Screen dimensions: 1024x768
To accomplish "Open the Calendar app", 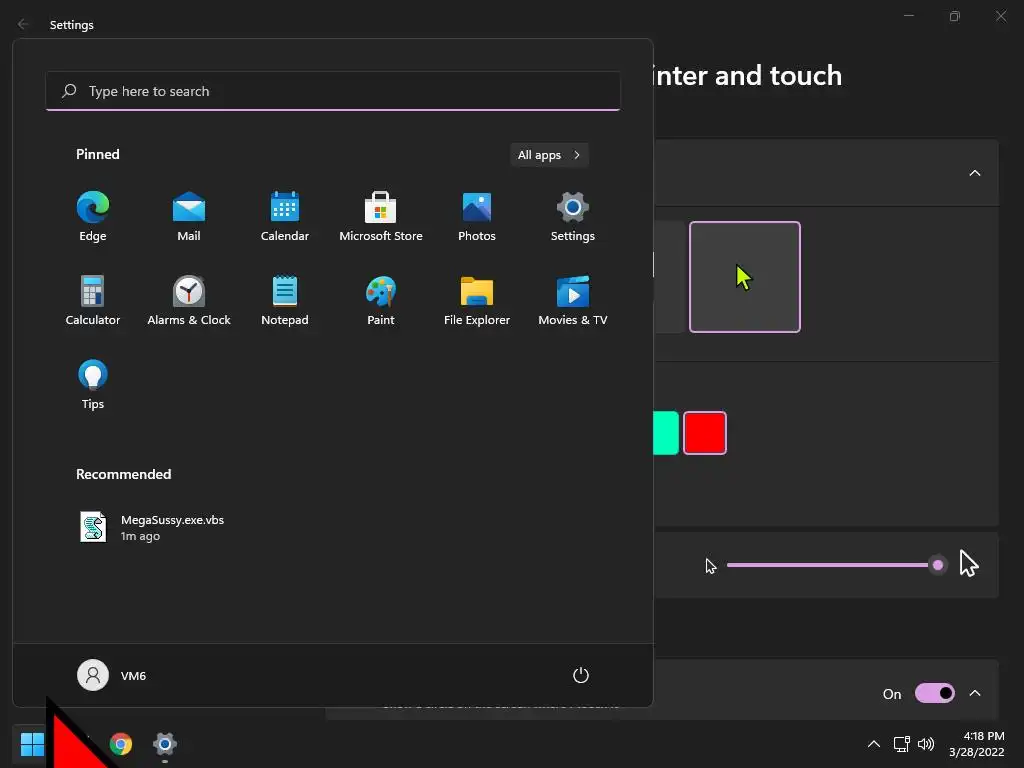I will [x=285, y=217].
